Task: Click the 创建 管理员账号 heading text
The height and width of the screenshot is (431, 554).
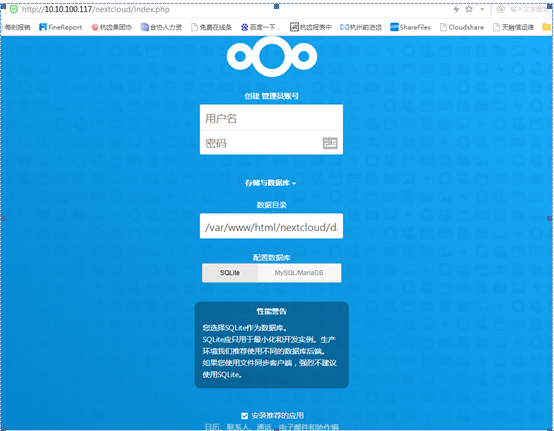Action: [x=271, y=96]
